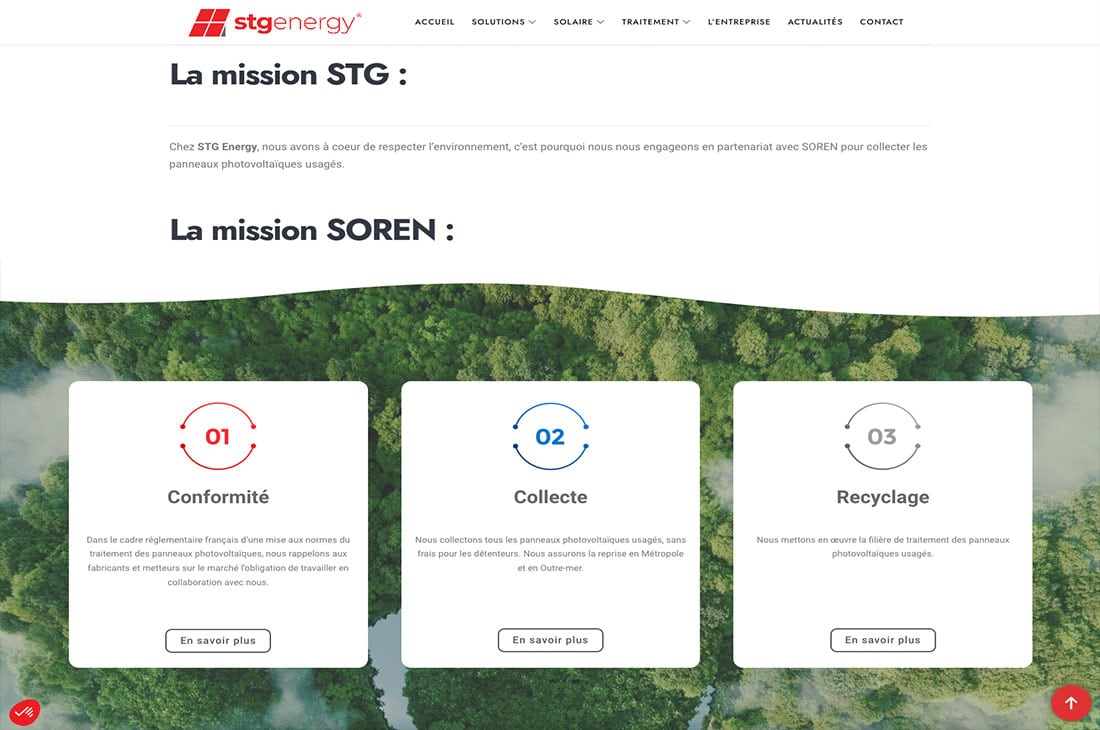Image resolution: width=1100 pixels, height=730 pixels.
Task: Open the ACTUALITÉS page
Action: point(815,22)
